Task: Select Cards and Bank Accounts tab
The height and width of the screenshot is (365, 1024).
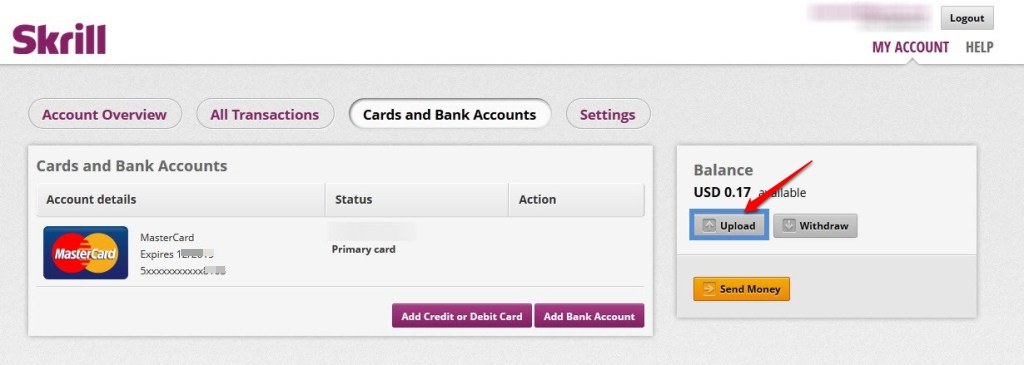Action: coord(449,114)
